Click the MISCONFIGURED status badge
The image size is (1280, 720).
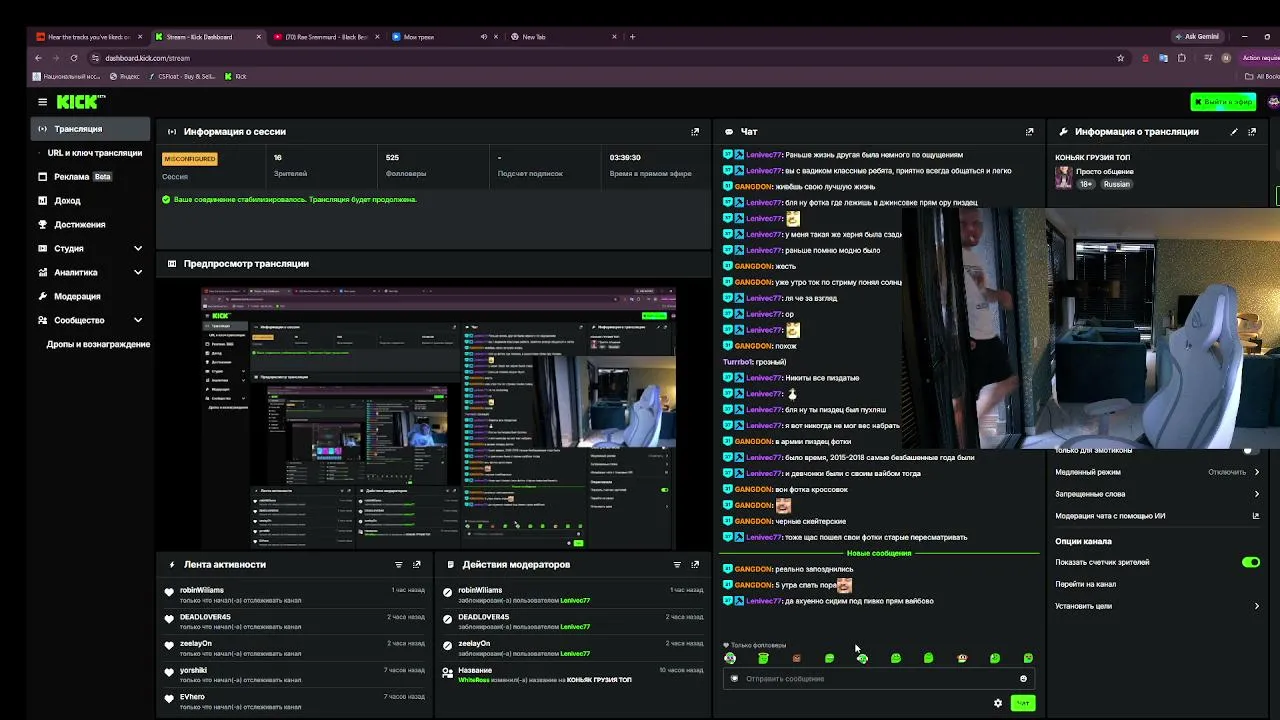(x=189, y=159)
